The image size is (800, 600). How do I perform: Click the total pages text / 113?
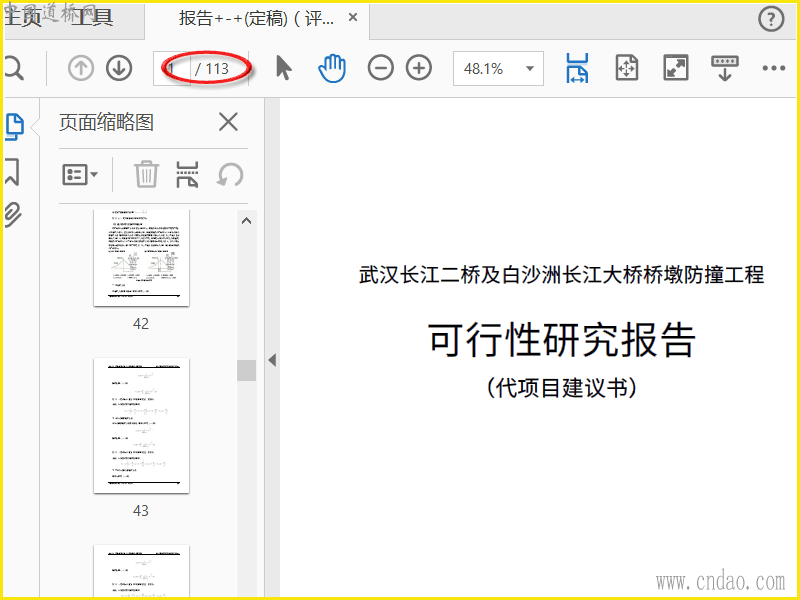[212, 68]
